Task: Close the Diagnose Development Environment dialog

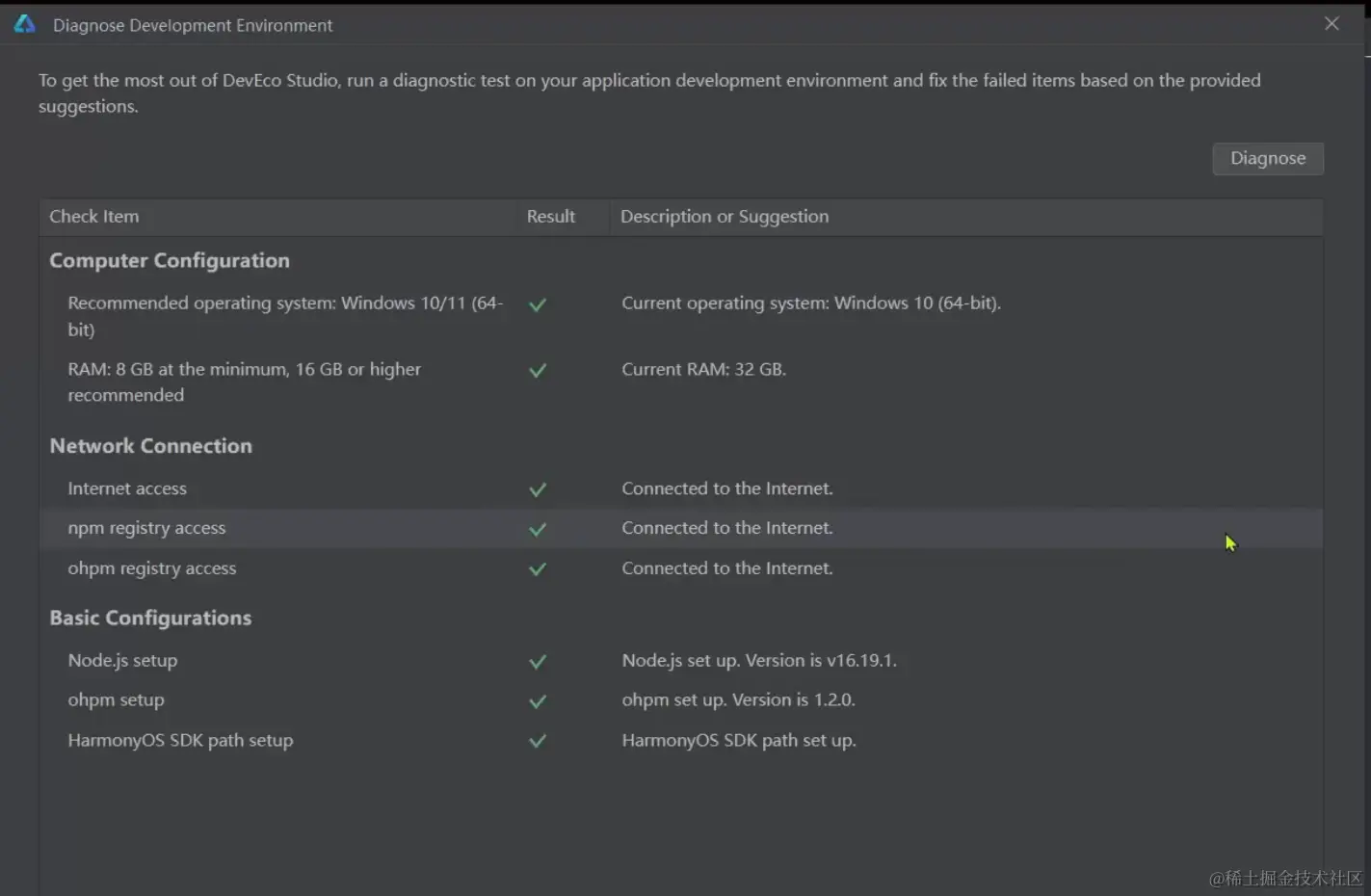Action: tap(1331, 24)
